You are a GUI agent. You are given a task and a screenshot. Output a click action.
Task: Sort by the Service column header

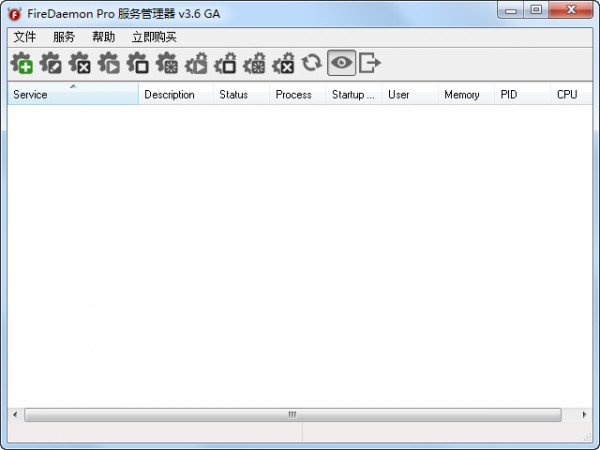click(x=73, y=94)
